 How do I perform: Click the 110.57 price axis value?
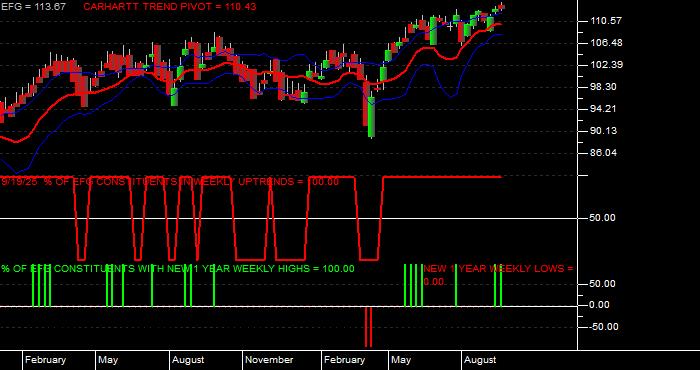(x=605, y=21)
